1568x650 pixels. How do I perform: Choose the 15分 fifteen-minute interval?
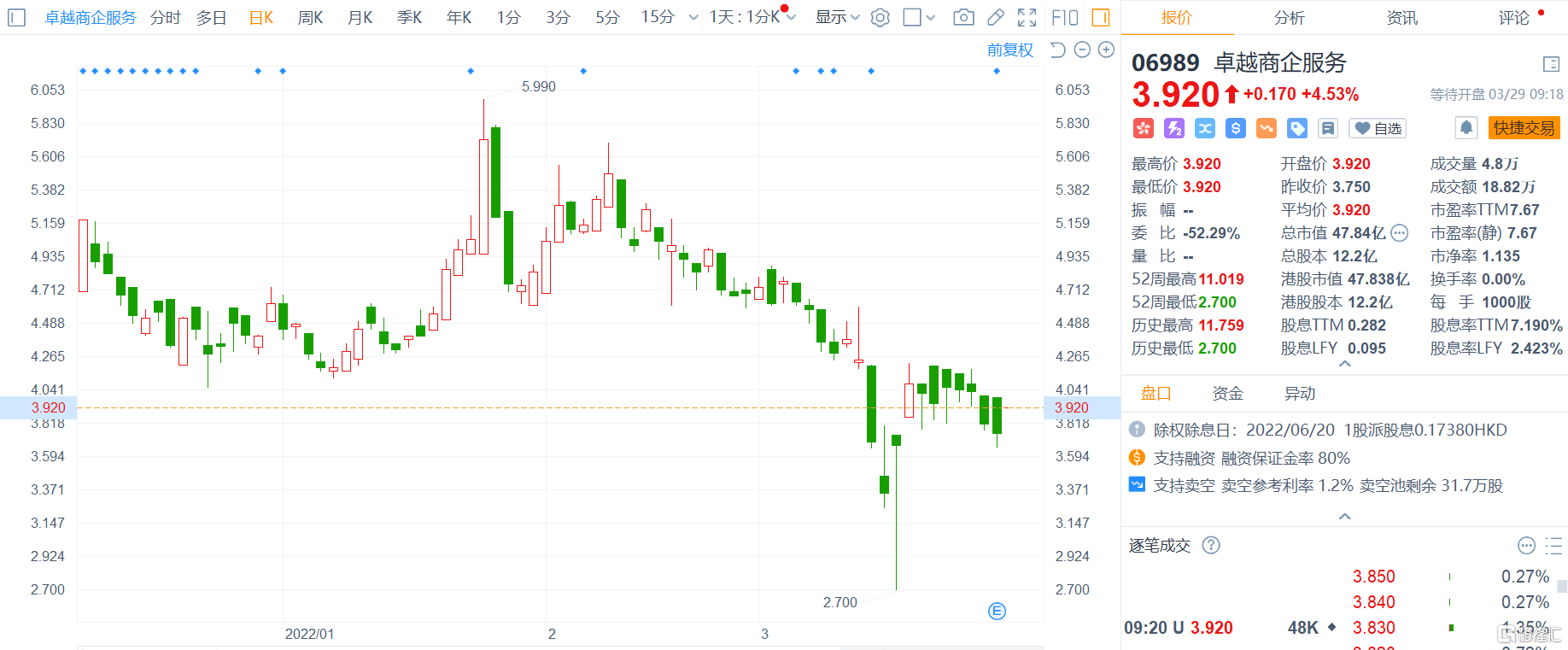[x=658, y=17]
